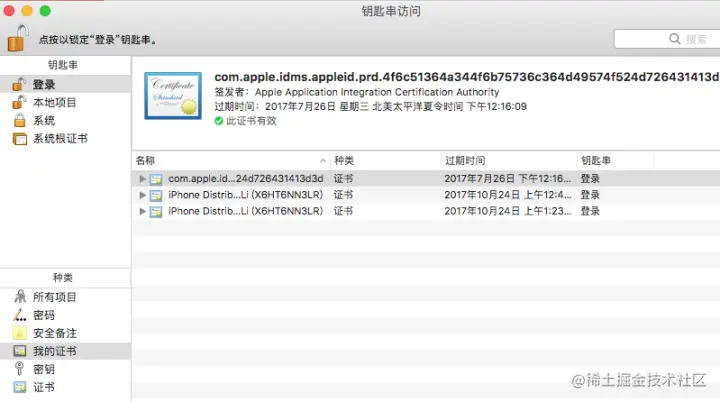Click the 此证书有效 status text
720x402 pixels.
[x=251, y=121]
